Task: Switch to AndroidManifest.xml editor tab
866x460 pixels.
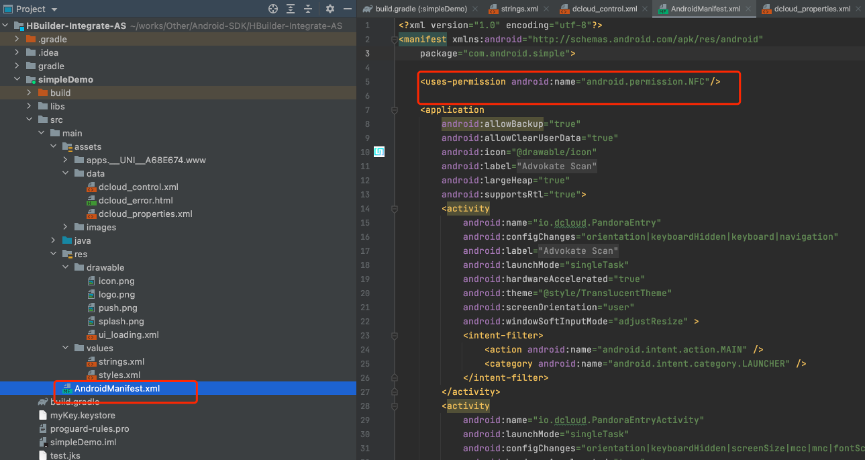Action: pyautogui.click(x=705, y=9)
